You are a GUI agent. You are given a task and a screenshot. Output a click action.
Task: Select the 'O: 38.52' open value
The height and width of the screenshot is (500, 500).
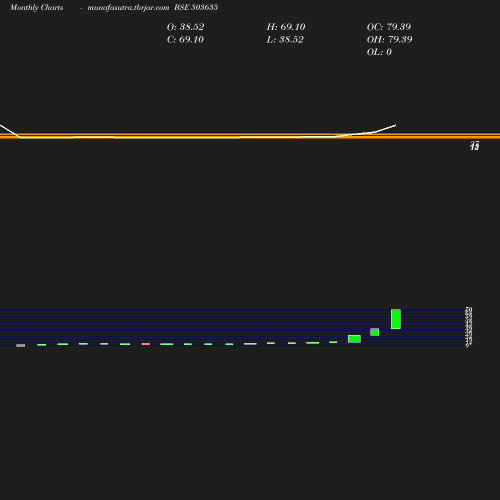(185, 27)
